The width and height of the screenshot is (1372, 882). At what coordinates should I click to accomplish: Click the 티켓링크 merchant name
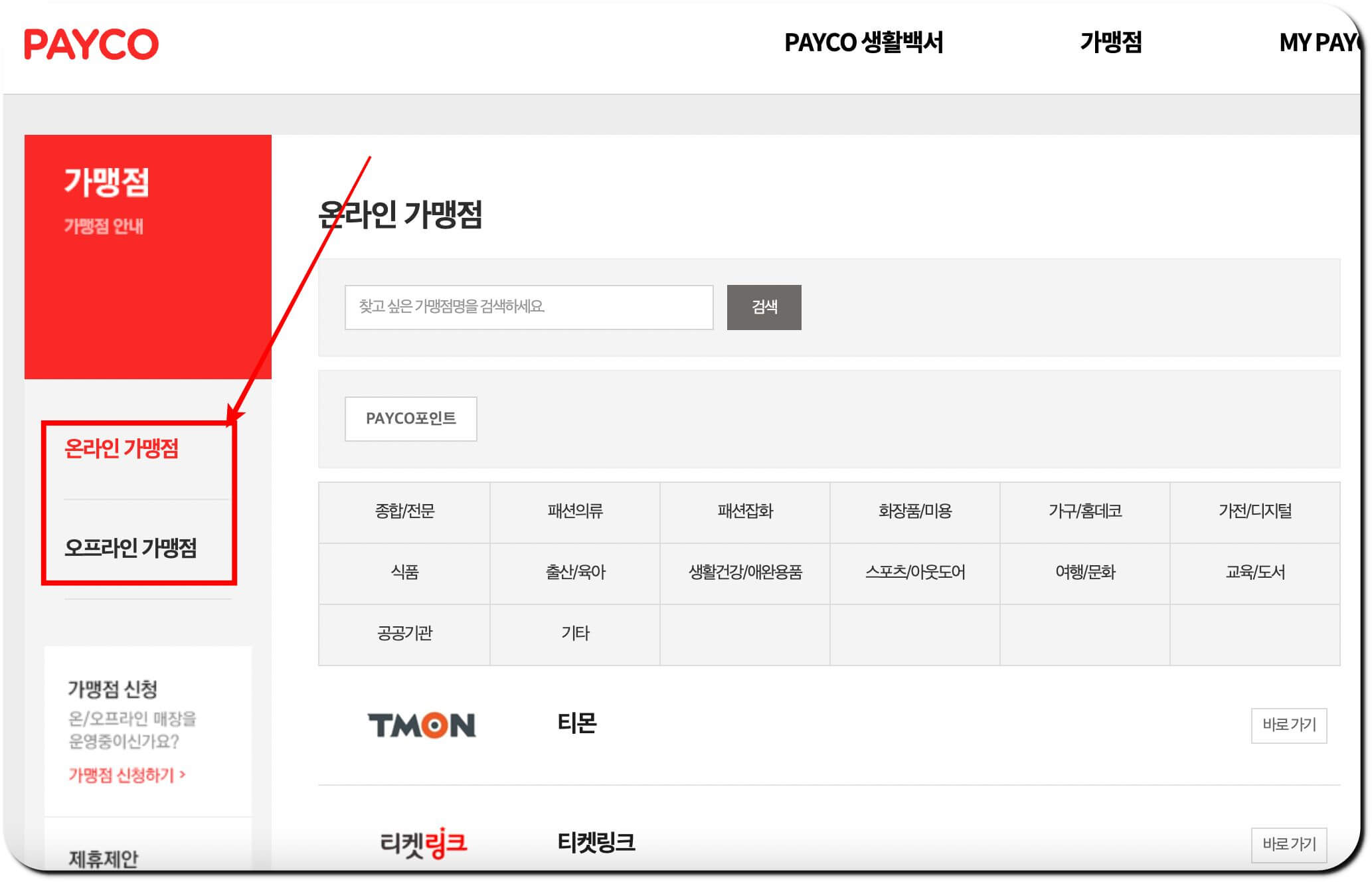click(x=596, y=843)
